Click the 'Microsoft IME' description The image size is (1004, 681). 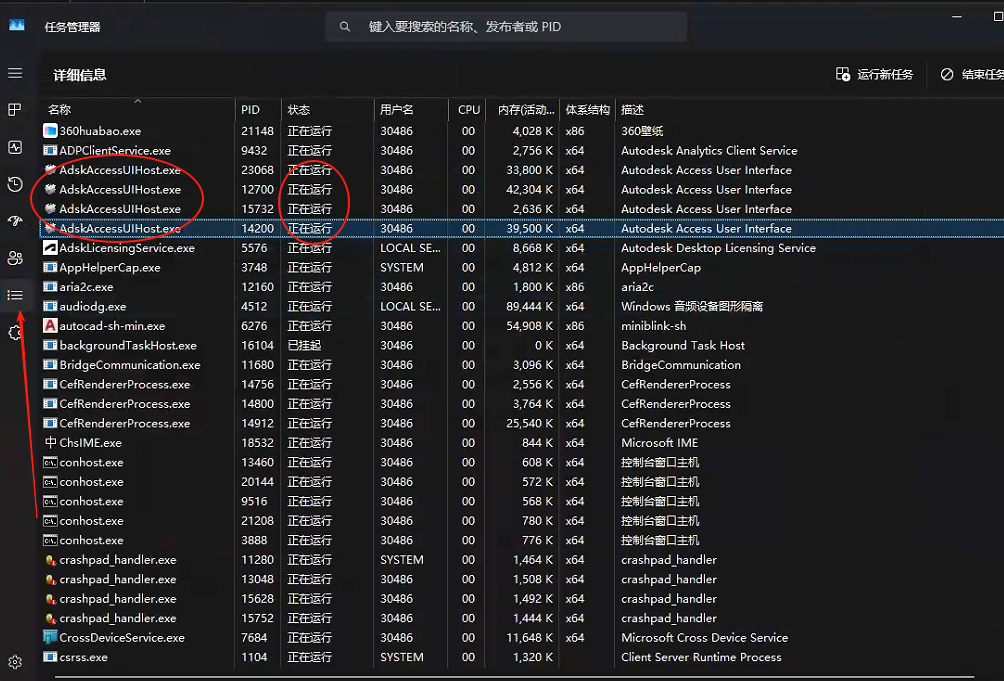click(x=660, y=443)
